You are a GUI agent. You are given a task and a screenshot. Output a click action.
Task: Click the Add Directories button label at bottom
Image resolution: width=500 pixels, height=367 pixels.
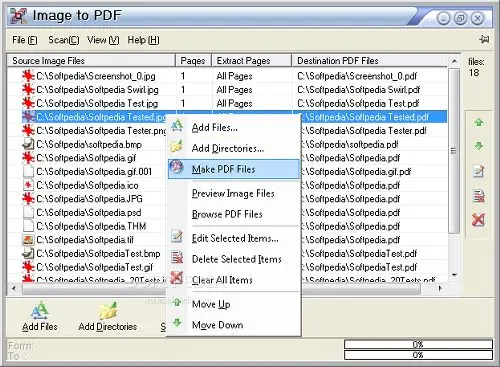[x=108, y=327]
